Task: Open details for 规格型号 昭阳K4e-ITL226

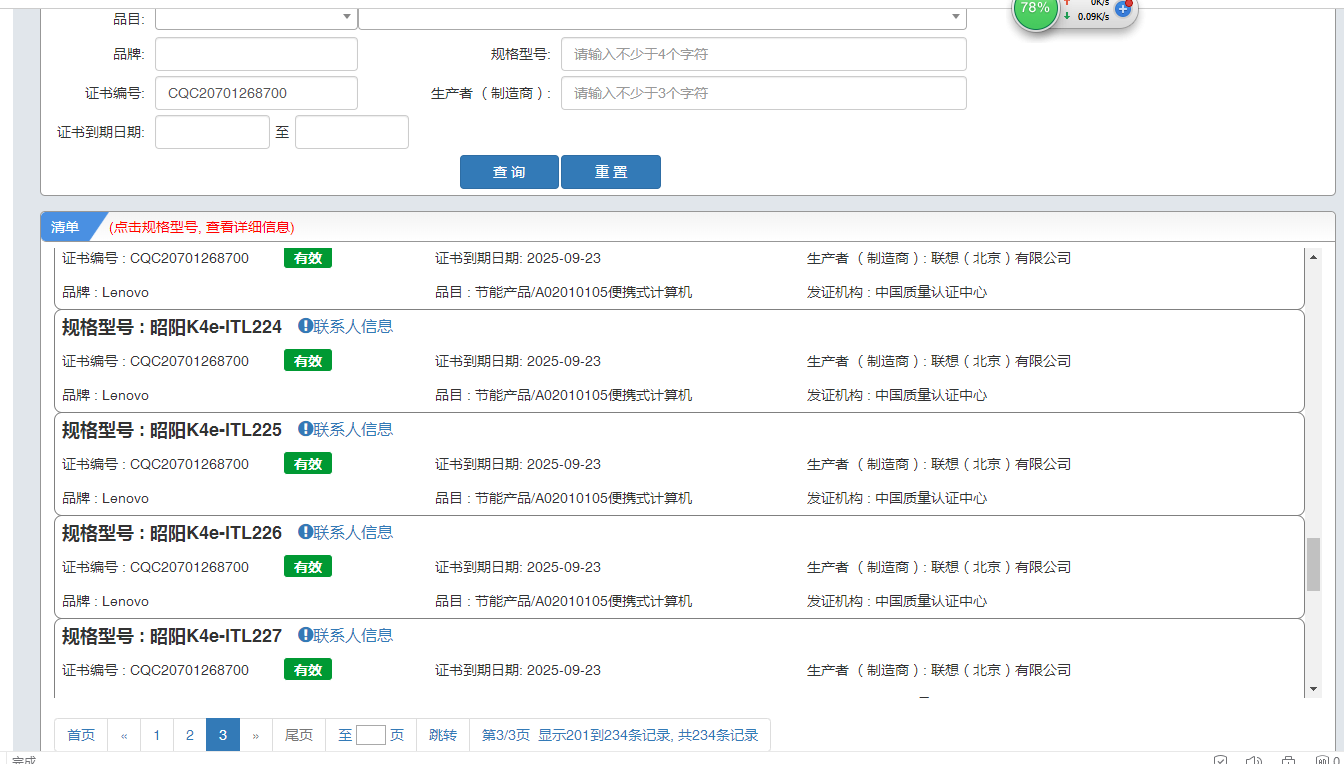Action: [172, 532]
